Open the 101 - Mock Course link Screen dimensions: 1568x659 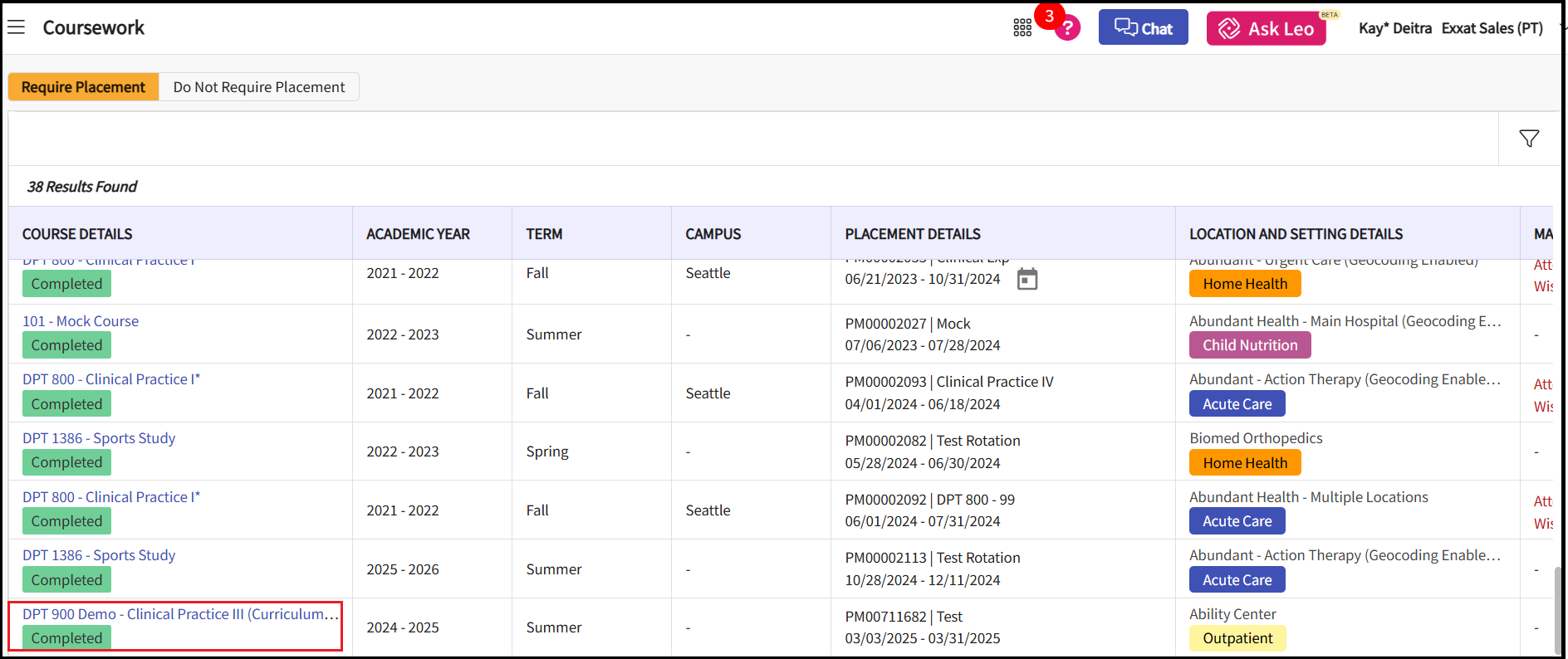coord(81,321)
